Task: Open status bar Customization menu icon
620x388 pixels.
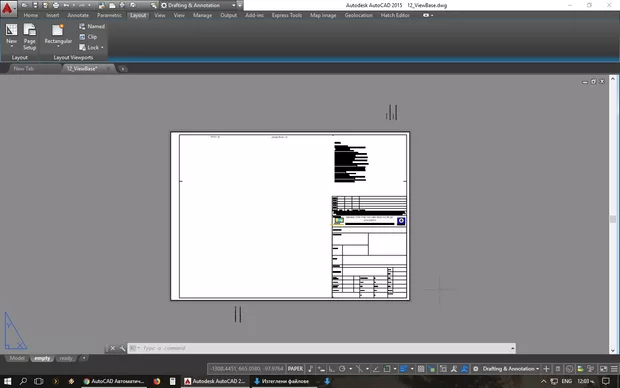Action: point(614,369)
